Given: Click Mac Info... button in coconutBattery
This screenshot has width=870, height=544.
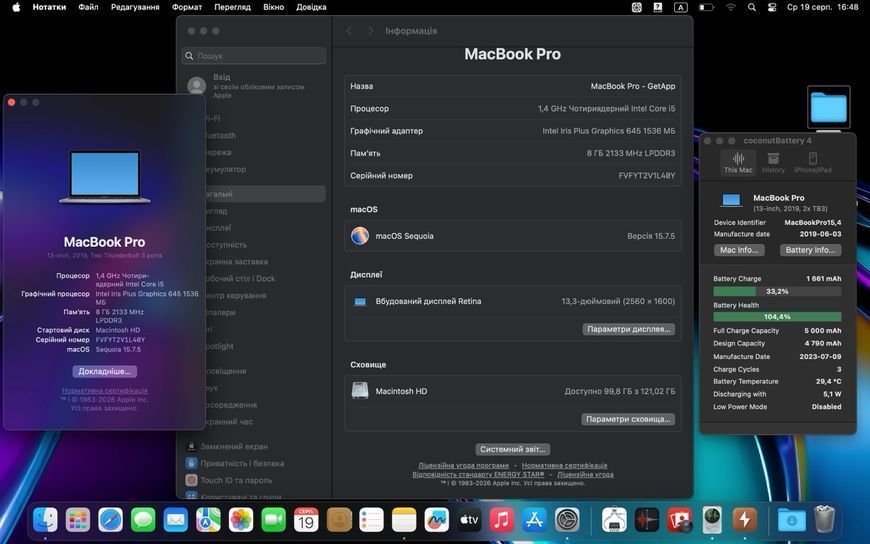Looking at the screenshot, I should pos(739,250).
